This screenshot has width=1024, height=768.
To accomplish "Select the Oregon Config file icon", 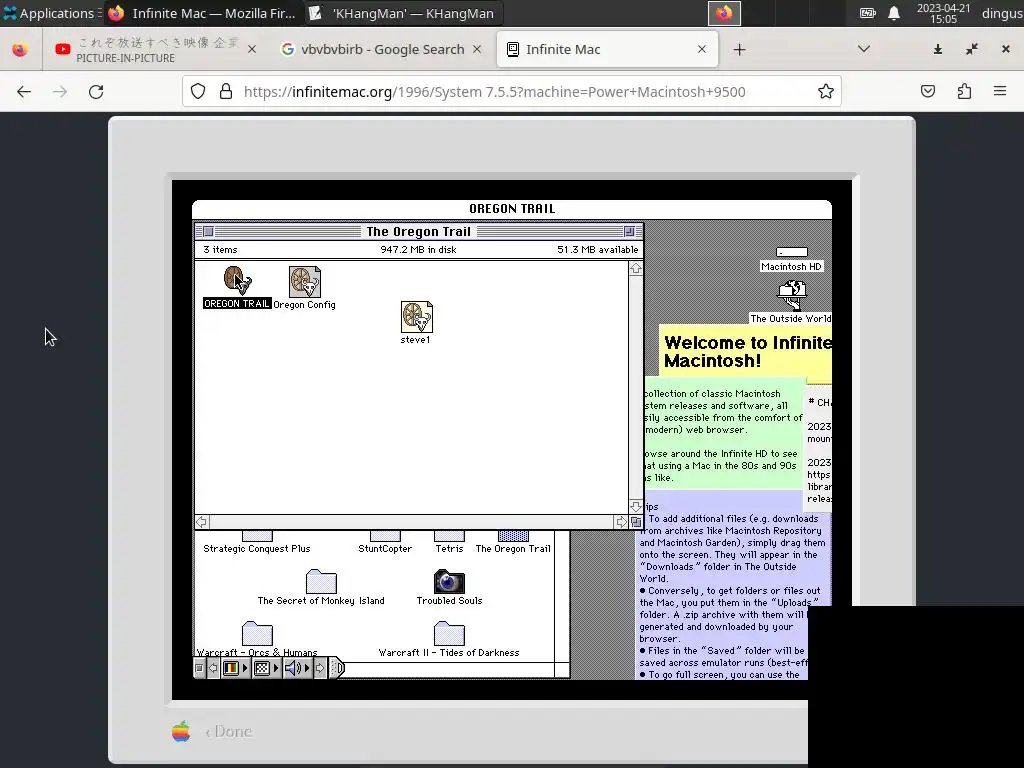I will [305, 281].
